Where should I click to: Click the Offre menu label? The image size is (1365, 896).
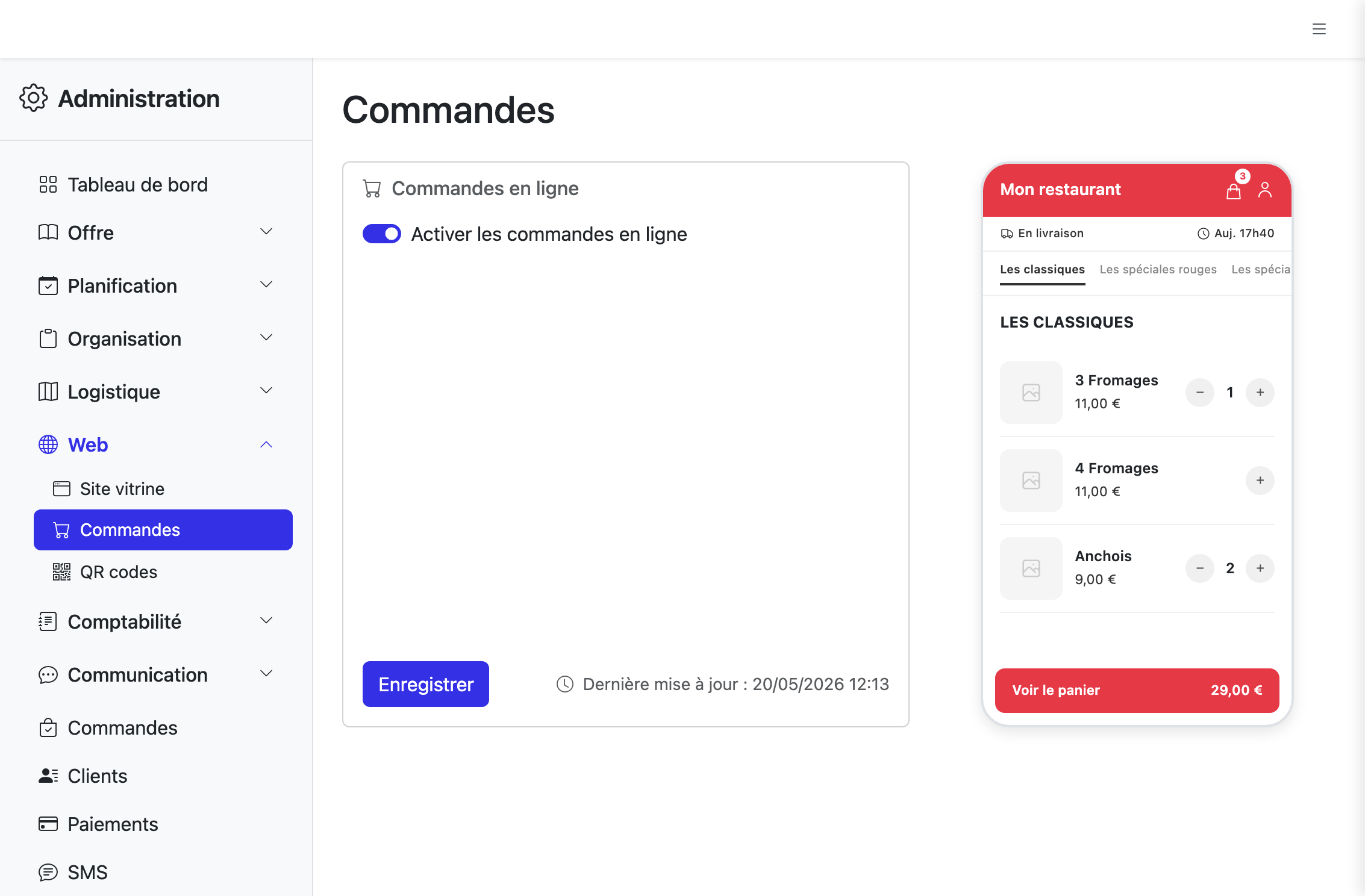(90, 232)
